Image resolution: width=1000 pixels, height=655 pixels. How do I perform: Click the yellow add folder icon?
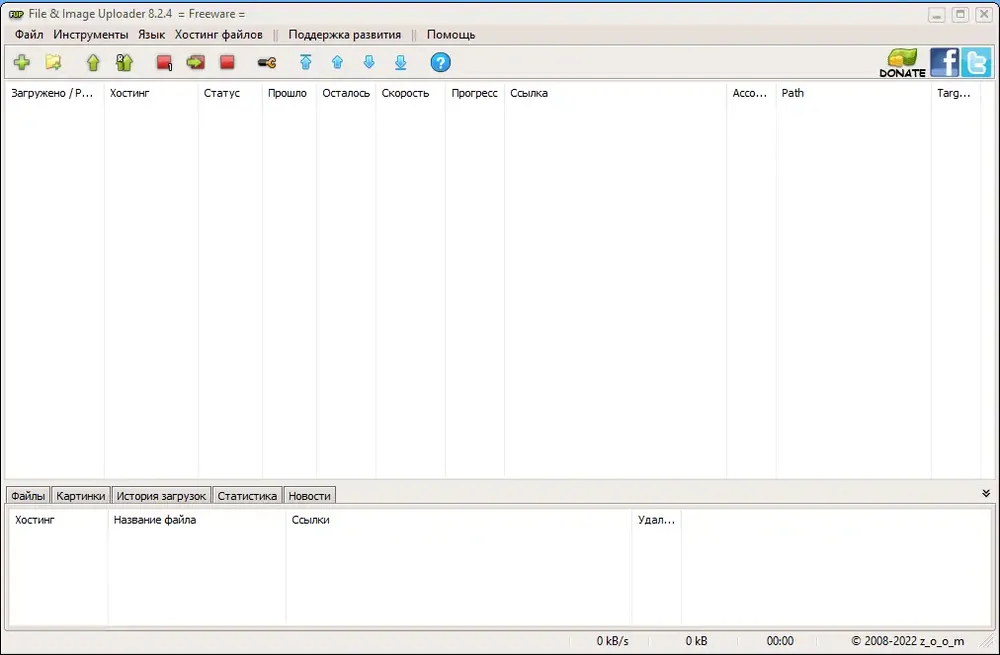point(54,62)
